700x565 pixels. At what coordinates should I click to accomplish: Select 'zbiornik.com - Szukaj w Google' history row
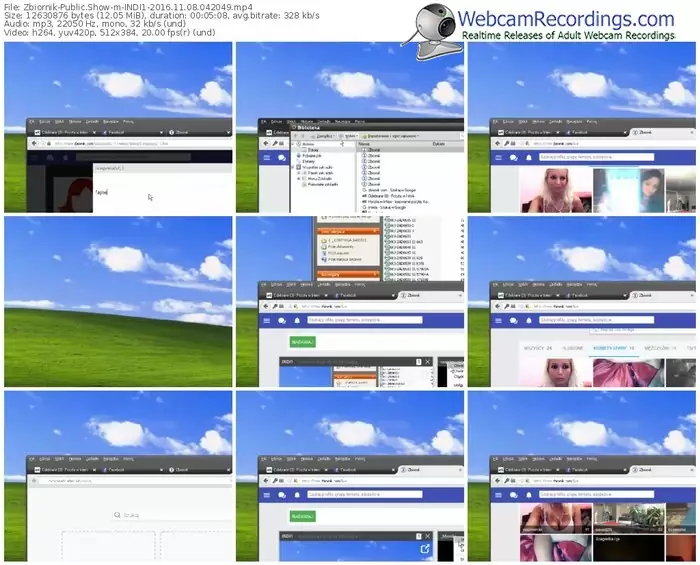(389, 190)
